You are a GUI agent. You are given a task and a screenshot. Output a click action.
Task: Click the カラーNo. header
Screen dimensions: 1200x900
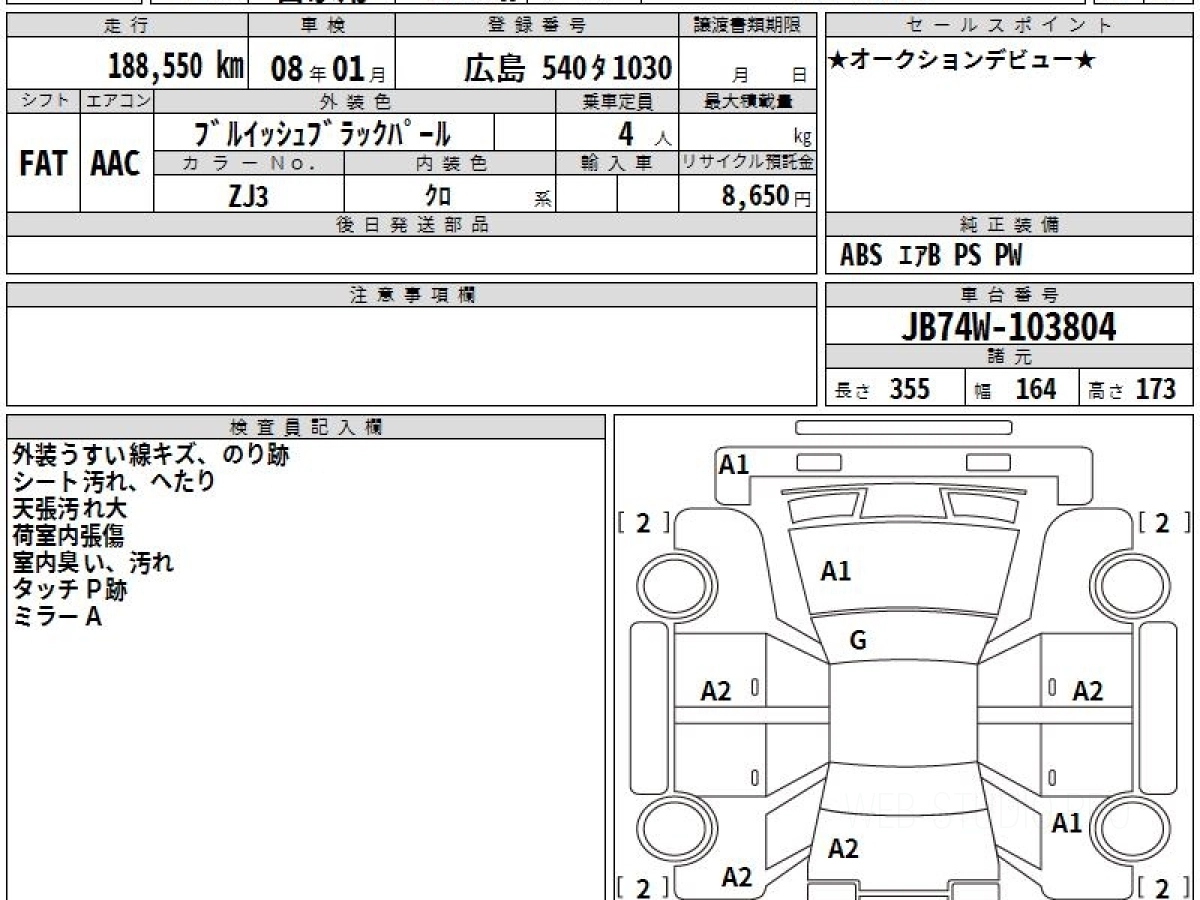(x=249, y=163)
